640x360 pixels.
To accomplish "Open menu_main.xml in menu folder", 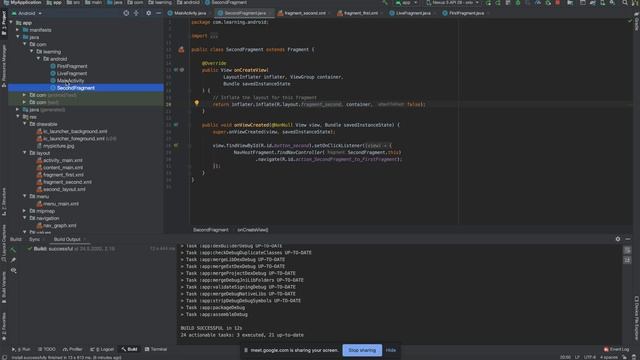I will (x=61, y=204).
